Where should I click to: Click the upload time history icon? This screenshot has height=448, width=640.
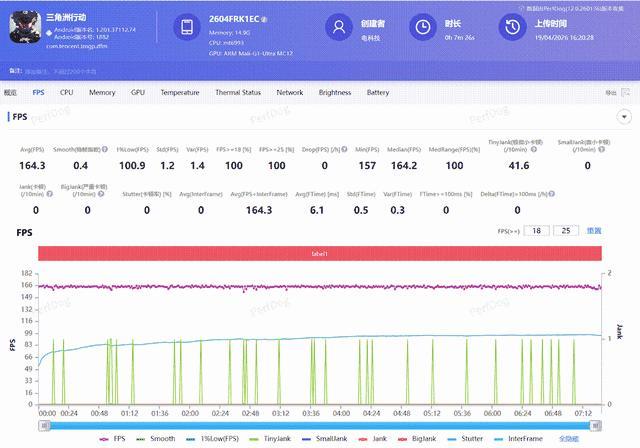[x=513, y=27]
